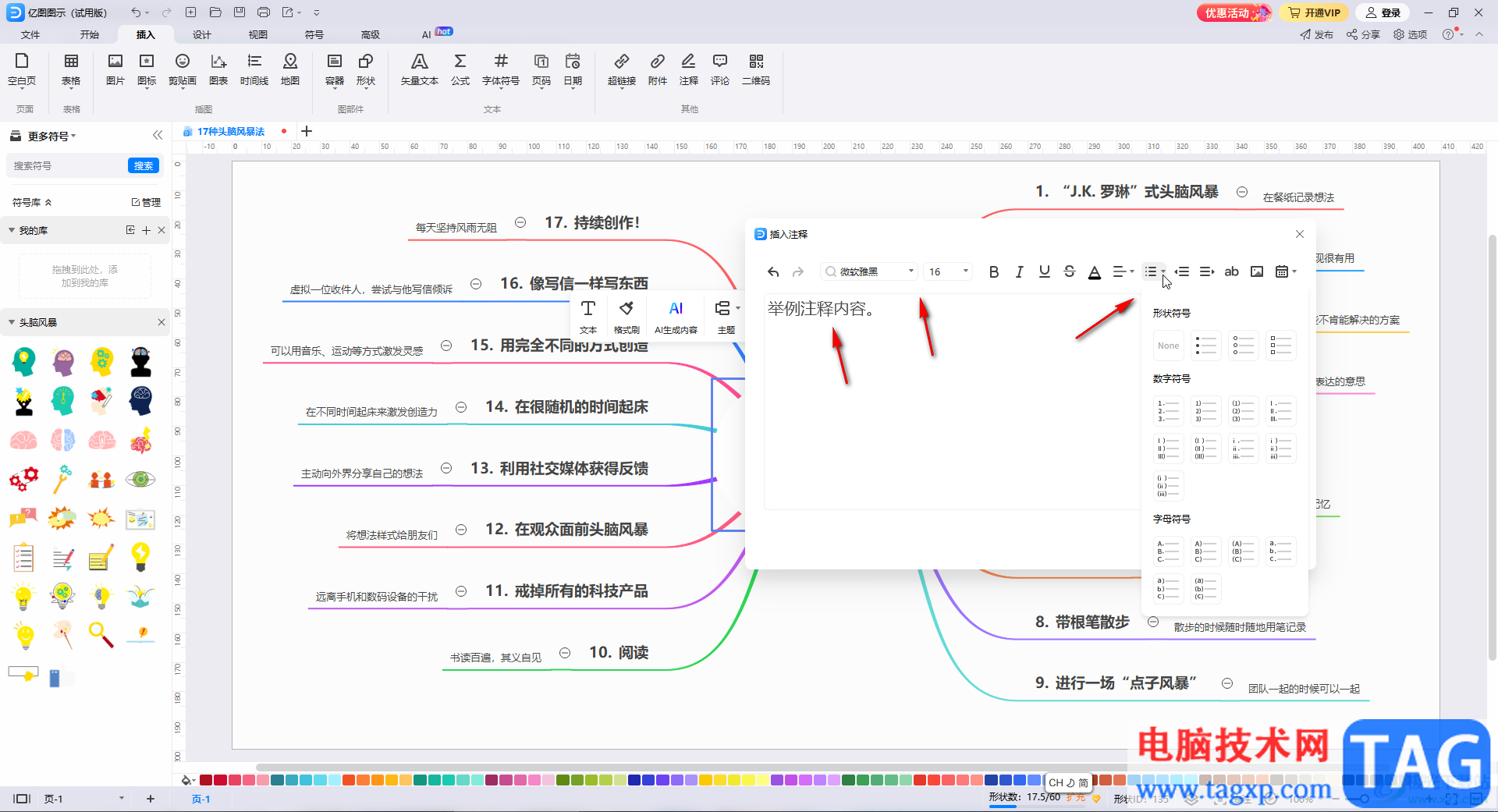Collapse the symbol panel with chevrons
This screenshot has height=812, width=1498.
tap(158, 135)
